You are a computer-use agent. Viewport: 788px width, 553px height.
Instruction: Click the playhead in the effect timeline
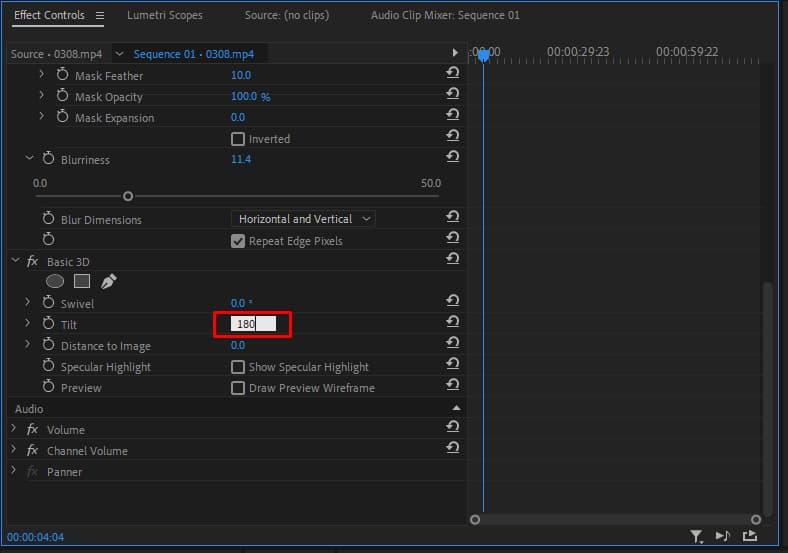(483, 55)
